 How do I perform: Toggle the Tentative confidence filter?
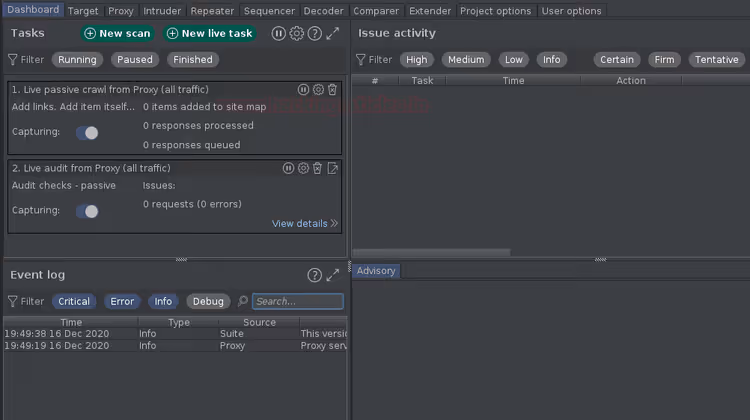point(717,59)
